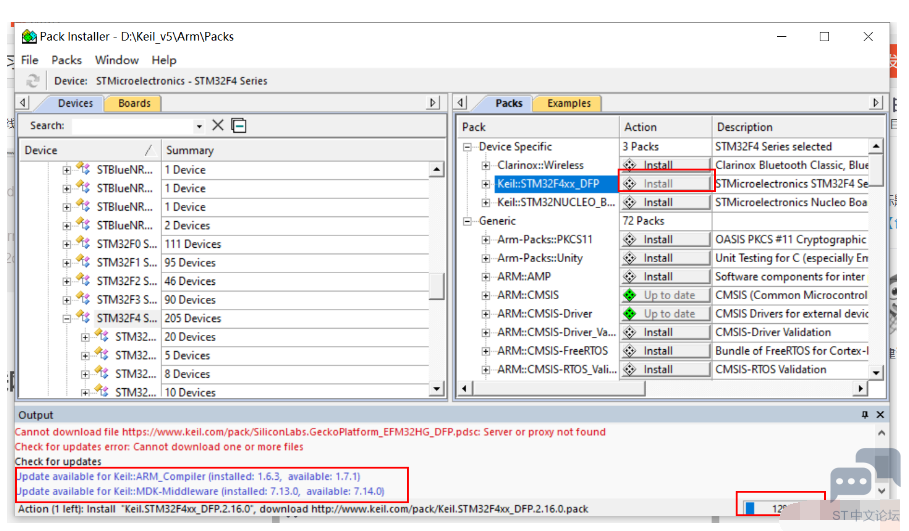Switch to the Devices tab
Screen dimensions: 909x531
point(75,103)
